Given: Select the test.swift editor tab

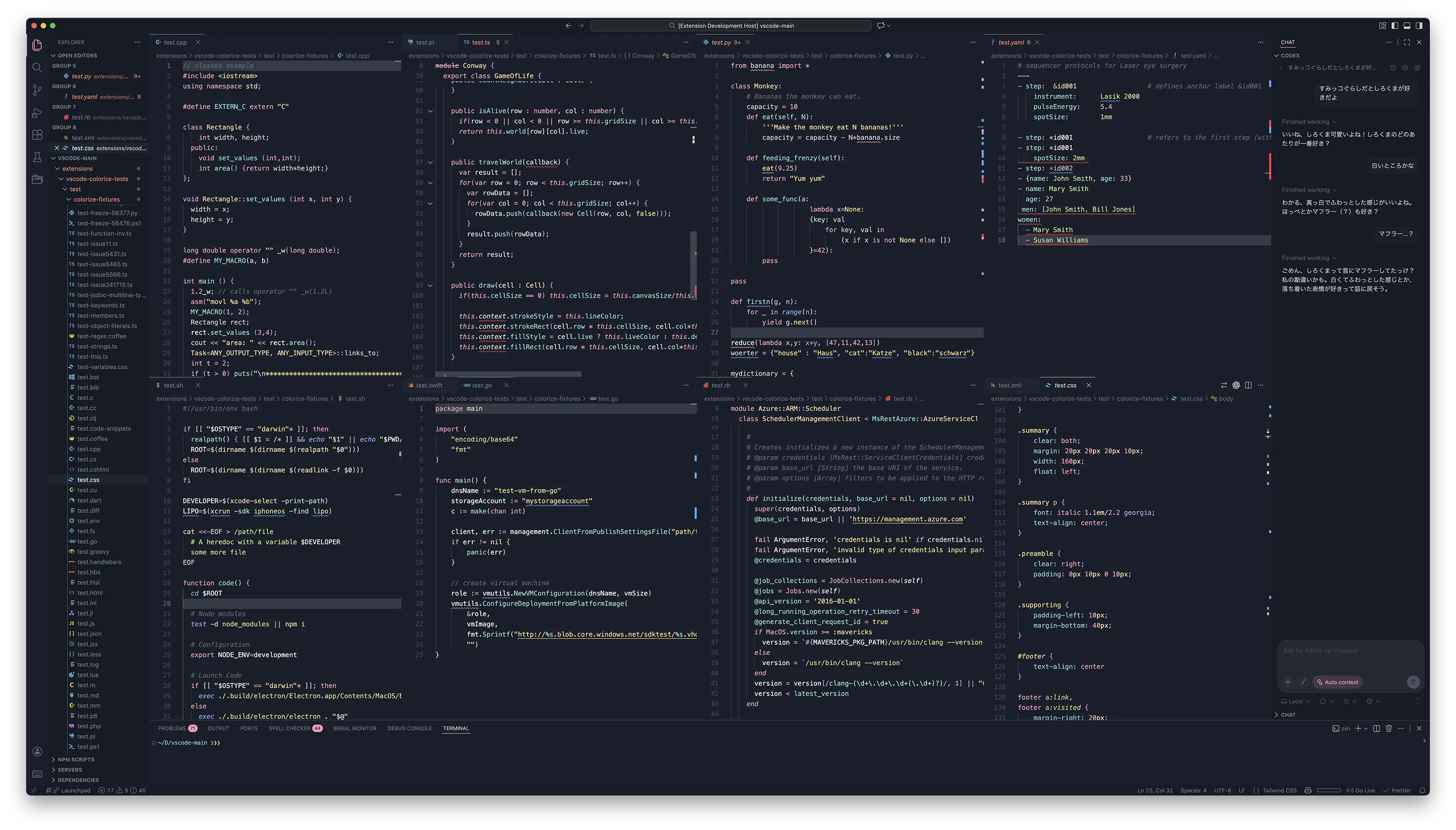Looking at the screenshot, I should pyautogui.click(x=429, y=385).
